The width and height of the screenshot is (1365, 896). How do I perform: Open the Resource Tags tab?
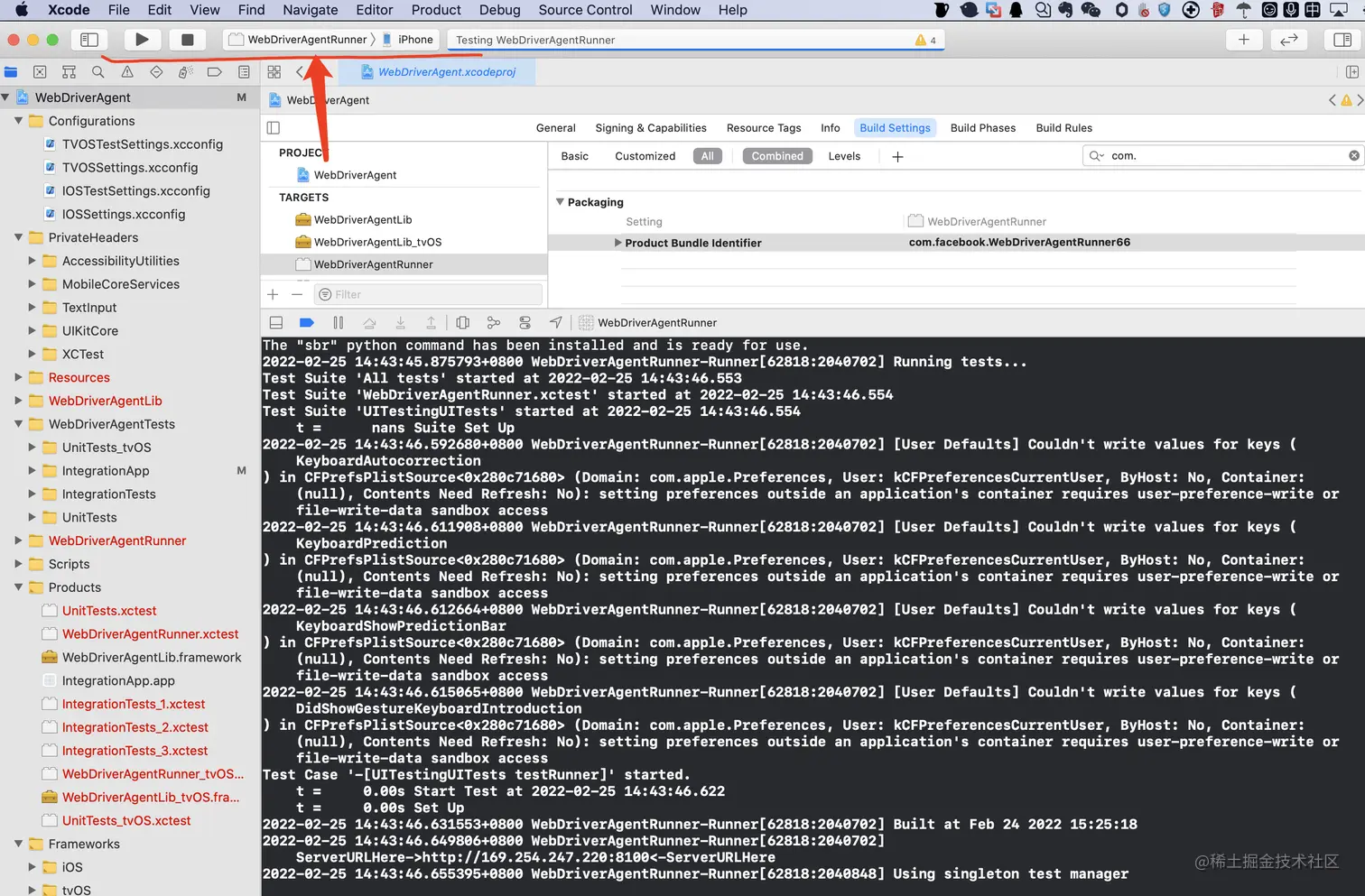[764, 128]
